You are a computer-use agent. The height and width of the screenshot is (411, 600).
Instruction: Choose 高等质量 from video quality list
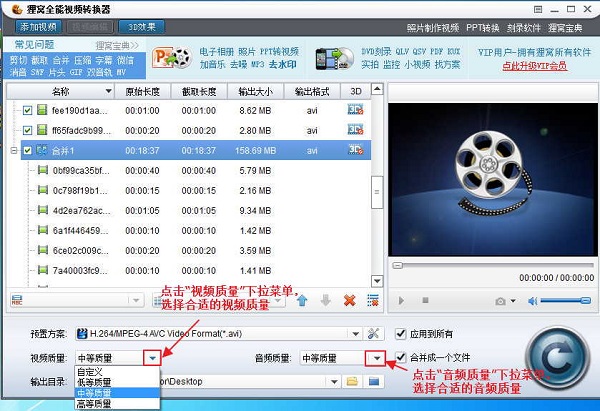click(117, 403)
